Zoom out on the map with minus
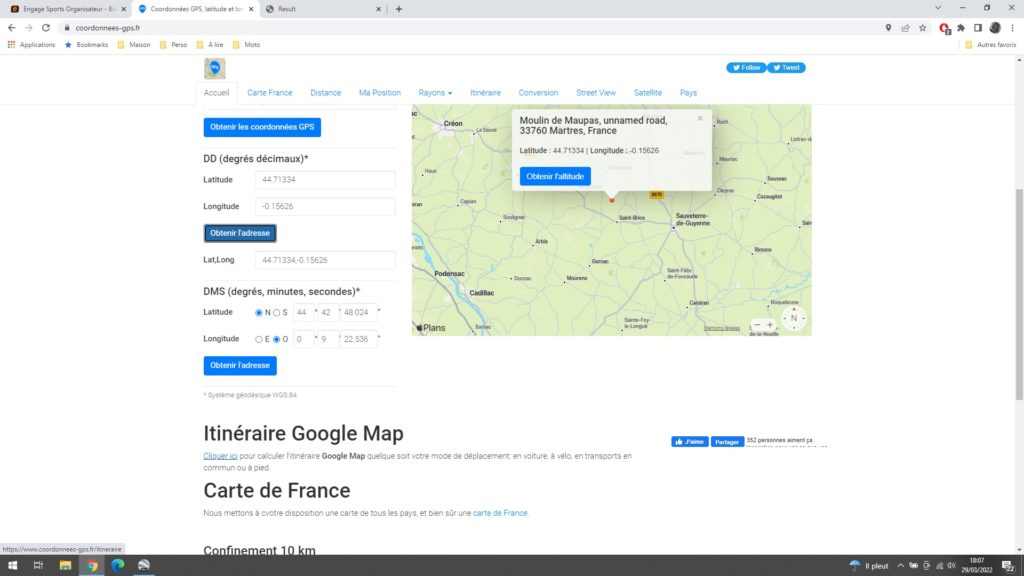Viewport: 1024px width, 576px height. click(756, 325)
